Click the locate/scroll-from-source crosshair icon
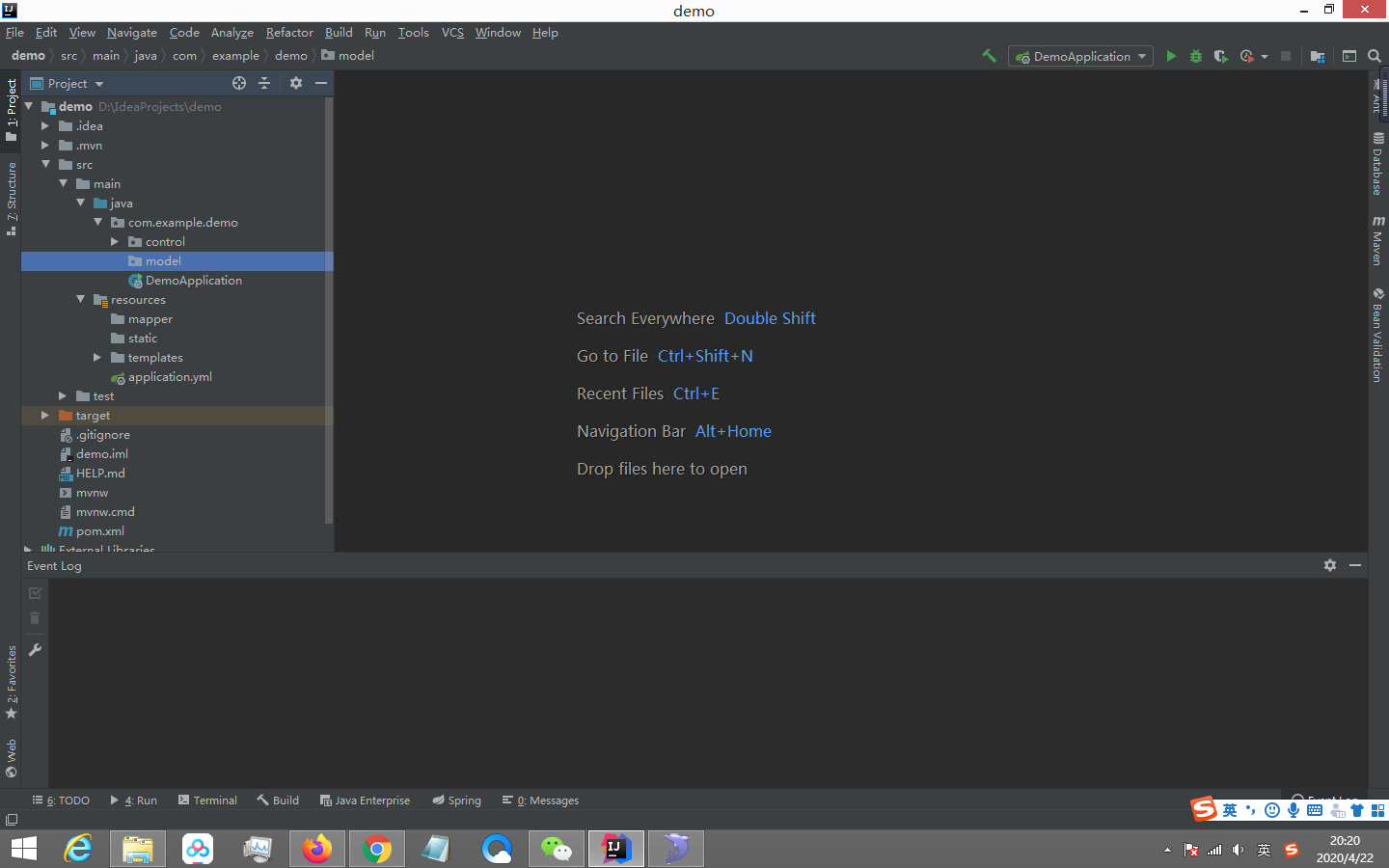 click(x=239, y=83)
